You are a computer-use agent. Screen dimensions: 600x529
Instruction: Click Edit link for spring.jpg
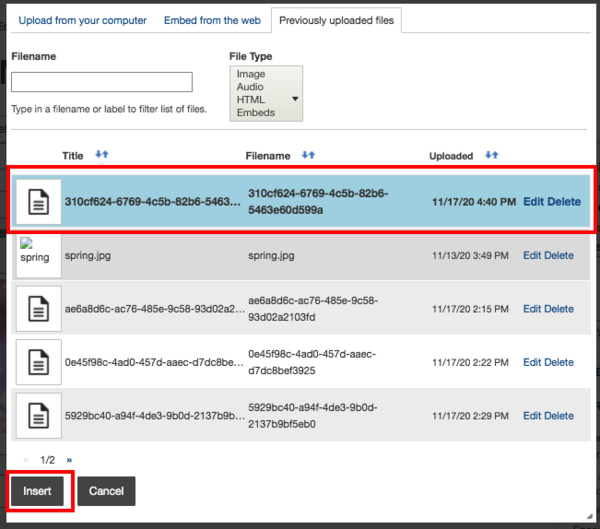pyautogui.click(x=532, y=255)
